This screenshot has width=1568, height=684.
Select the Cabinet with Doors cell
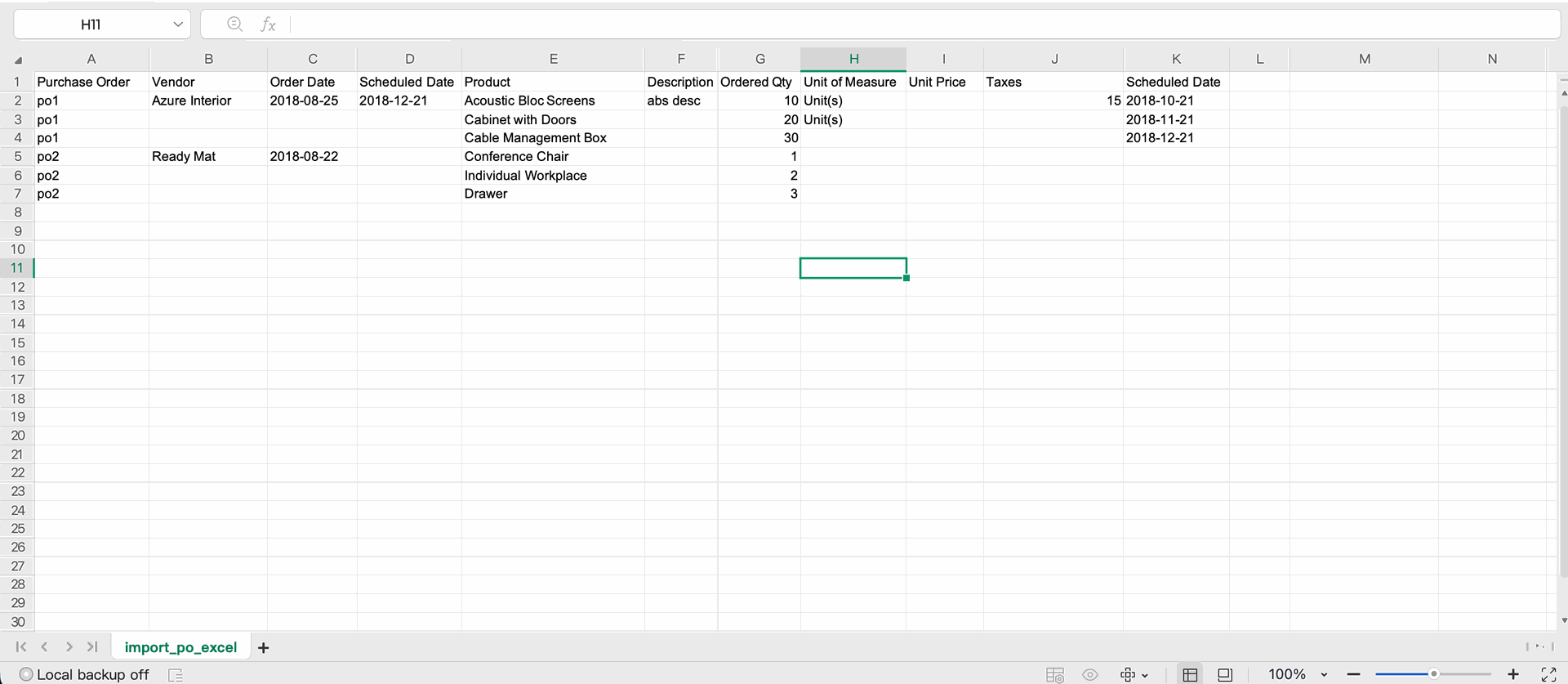(x=553, y=119)
